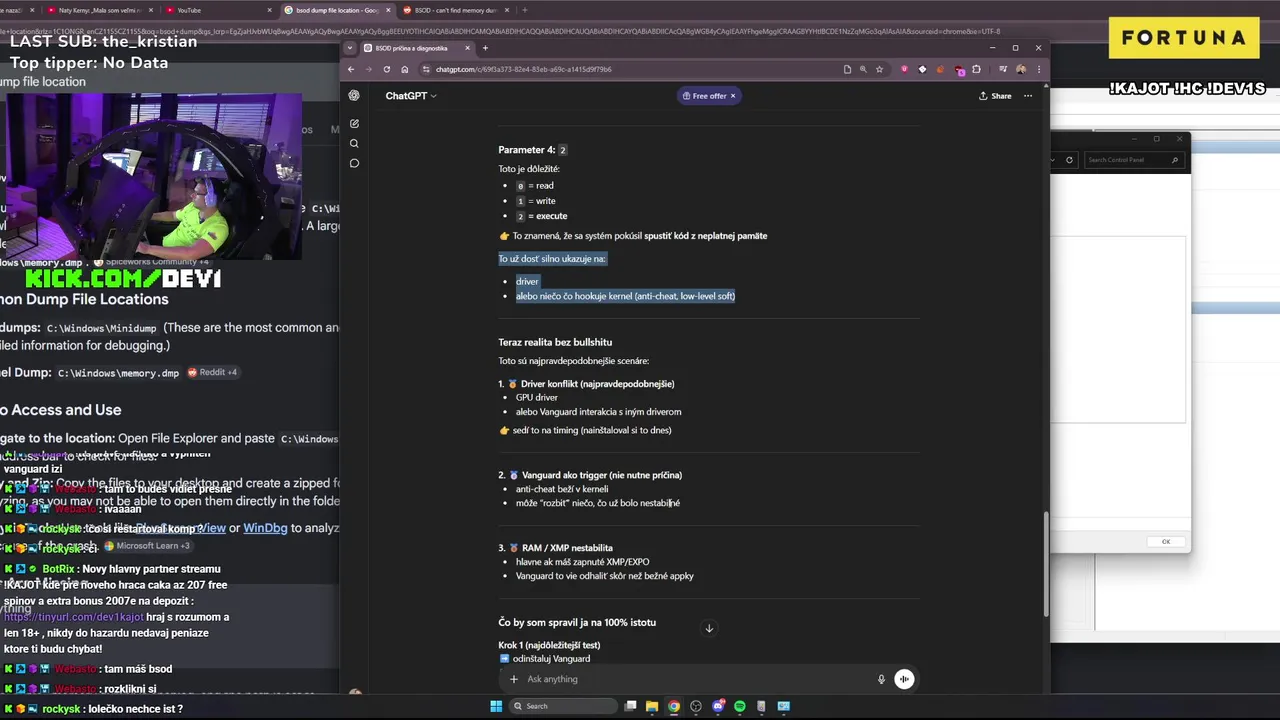Open the search chats magnifier icon in the sidebar
Image resolution: width=1280 pixels, height=720 pixels.
pos(354,143)
